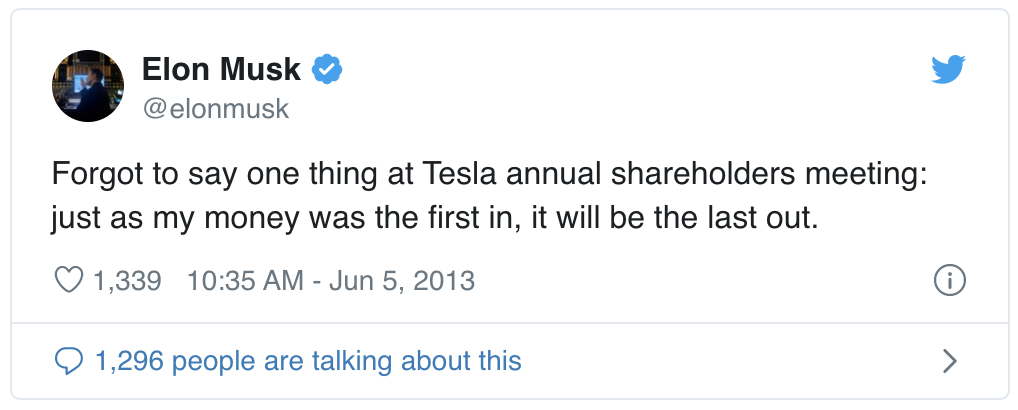Viewport: 1018px width, 410px height.
Task: Open the @elonmusk handle link
Action: [x=215, y=108]
